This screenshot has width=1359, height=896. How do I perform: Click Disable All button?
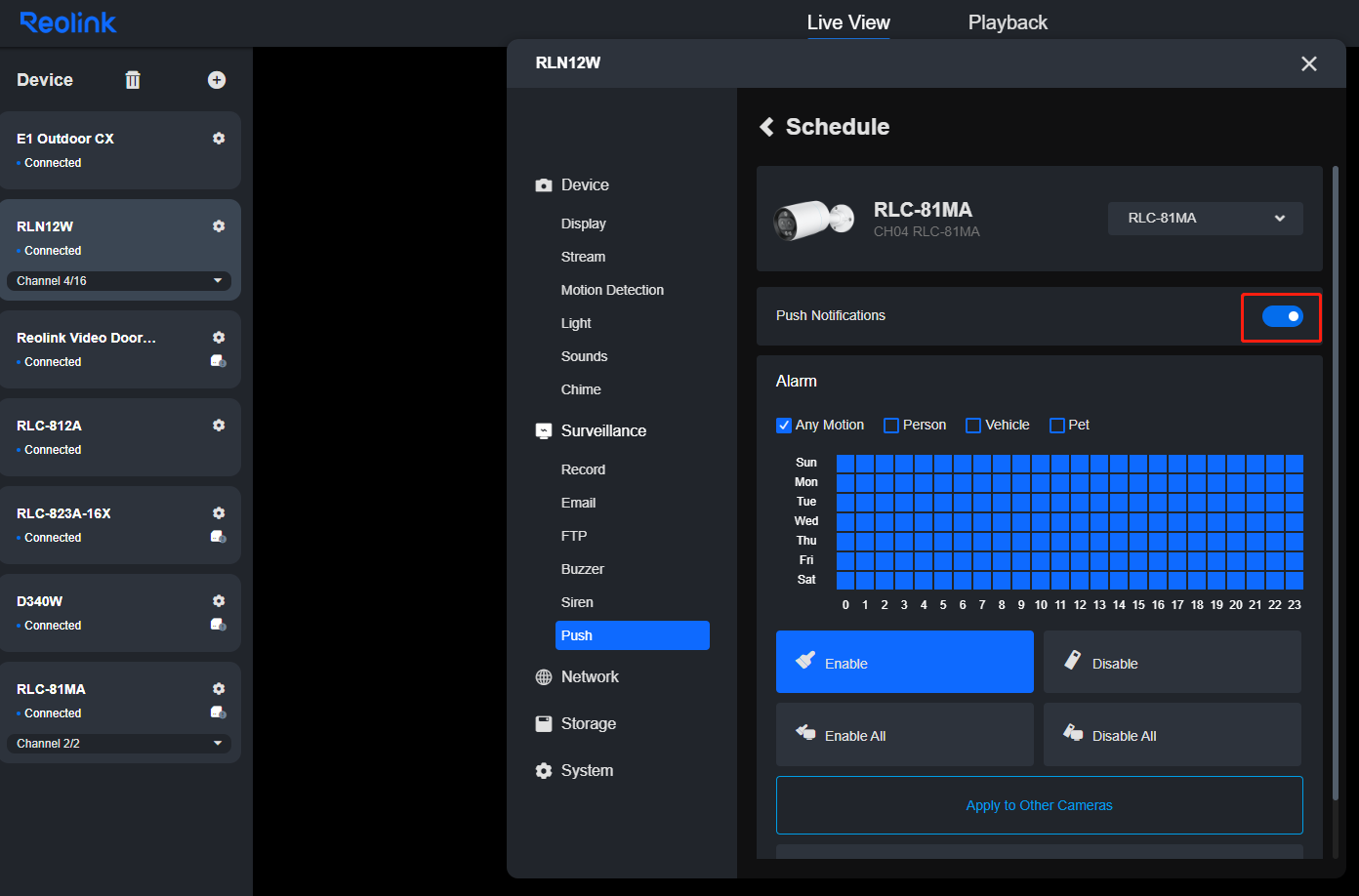pyautogui.click(x=1173, y=734)
